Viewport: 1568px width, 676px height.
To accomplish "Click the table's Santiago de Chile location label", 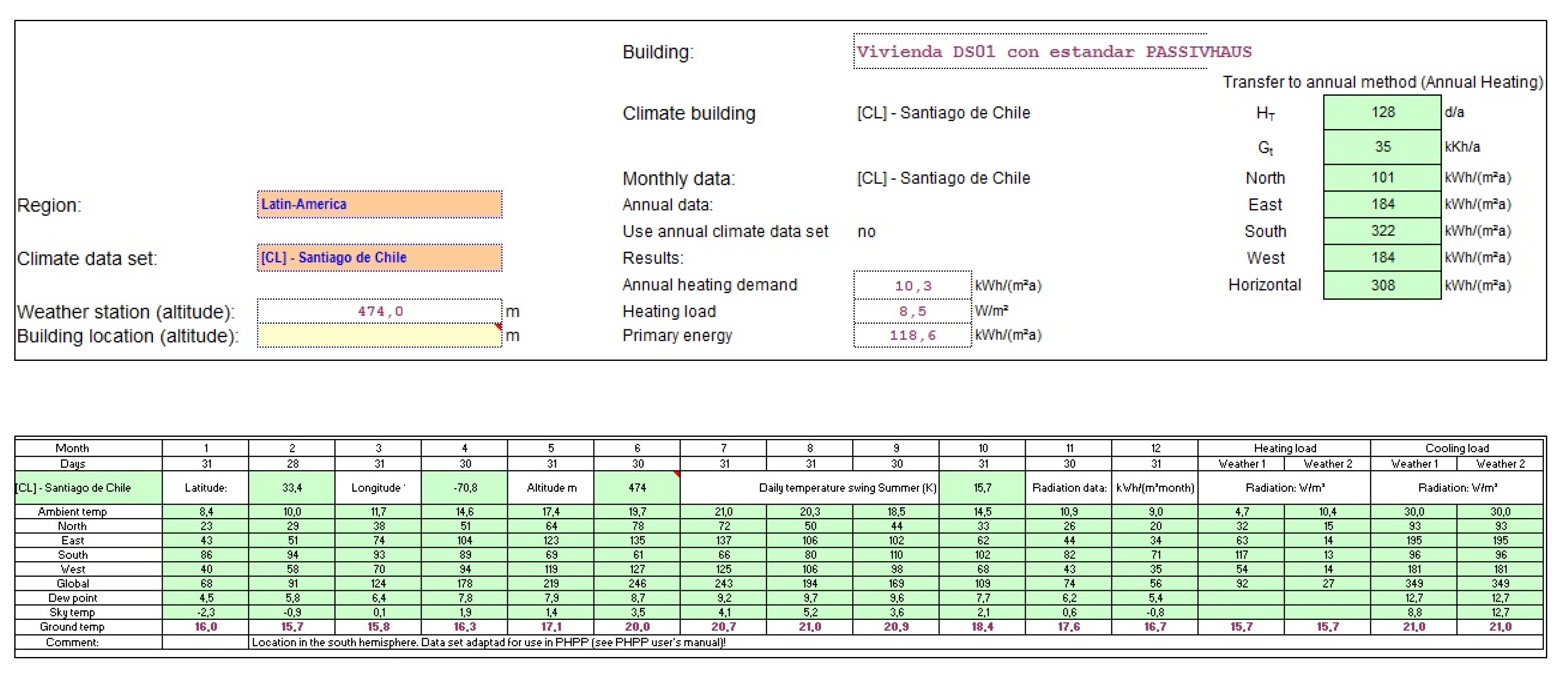I will click(73, 487).
